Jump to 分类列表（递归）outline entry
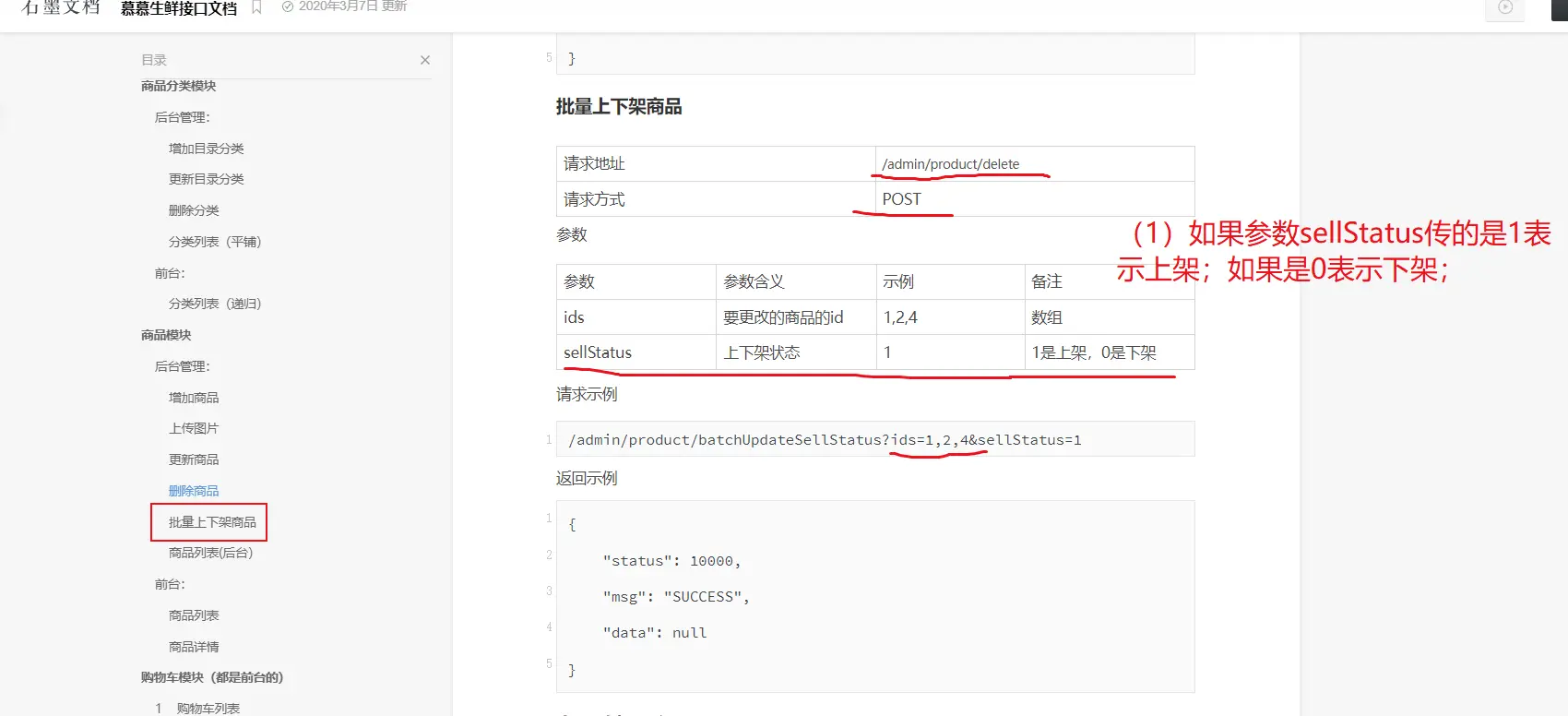The height and width of the screenshot is (716, 1568). 216,304
